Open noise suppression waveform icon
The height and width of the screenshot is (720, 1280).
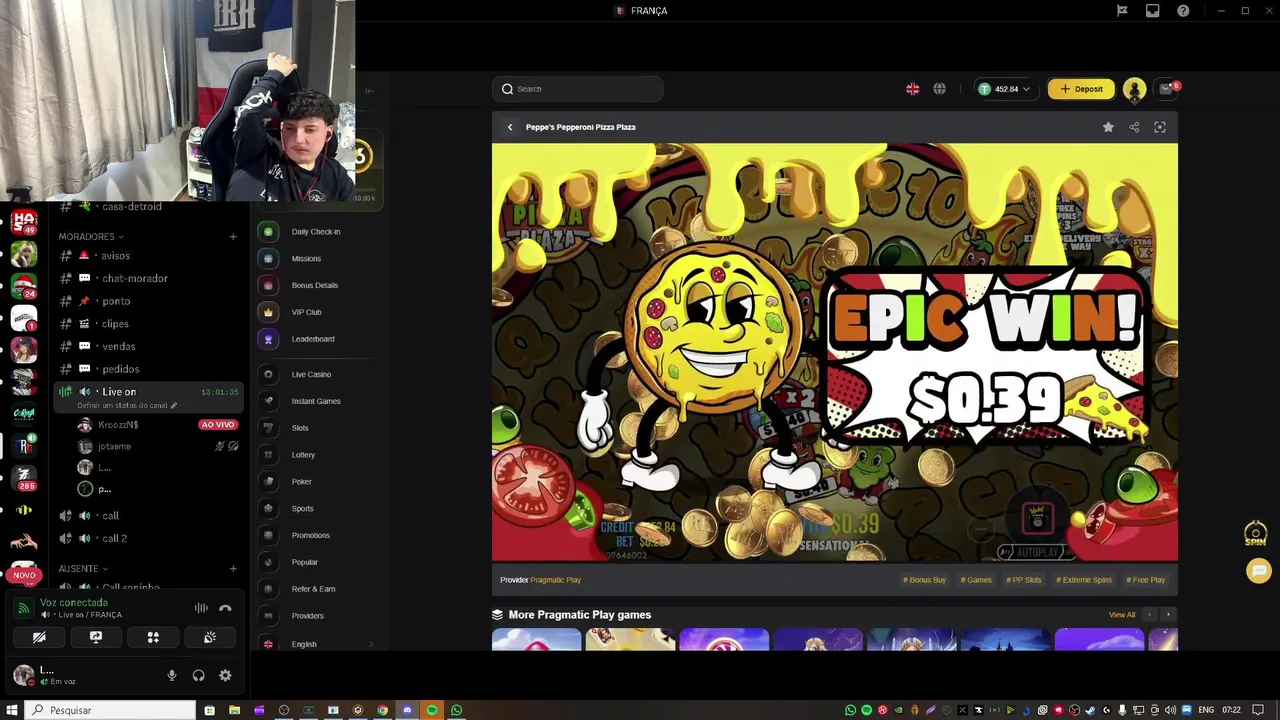click(x=201, y=608)
